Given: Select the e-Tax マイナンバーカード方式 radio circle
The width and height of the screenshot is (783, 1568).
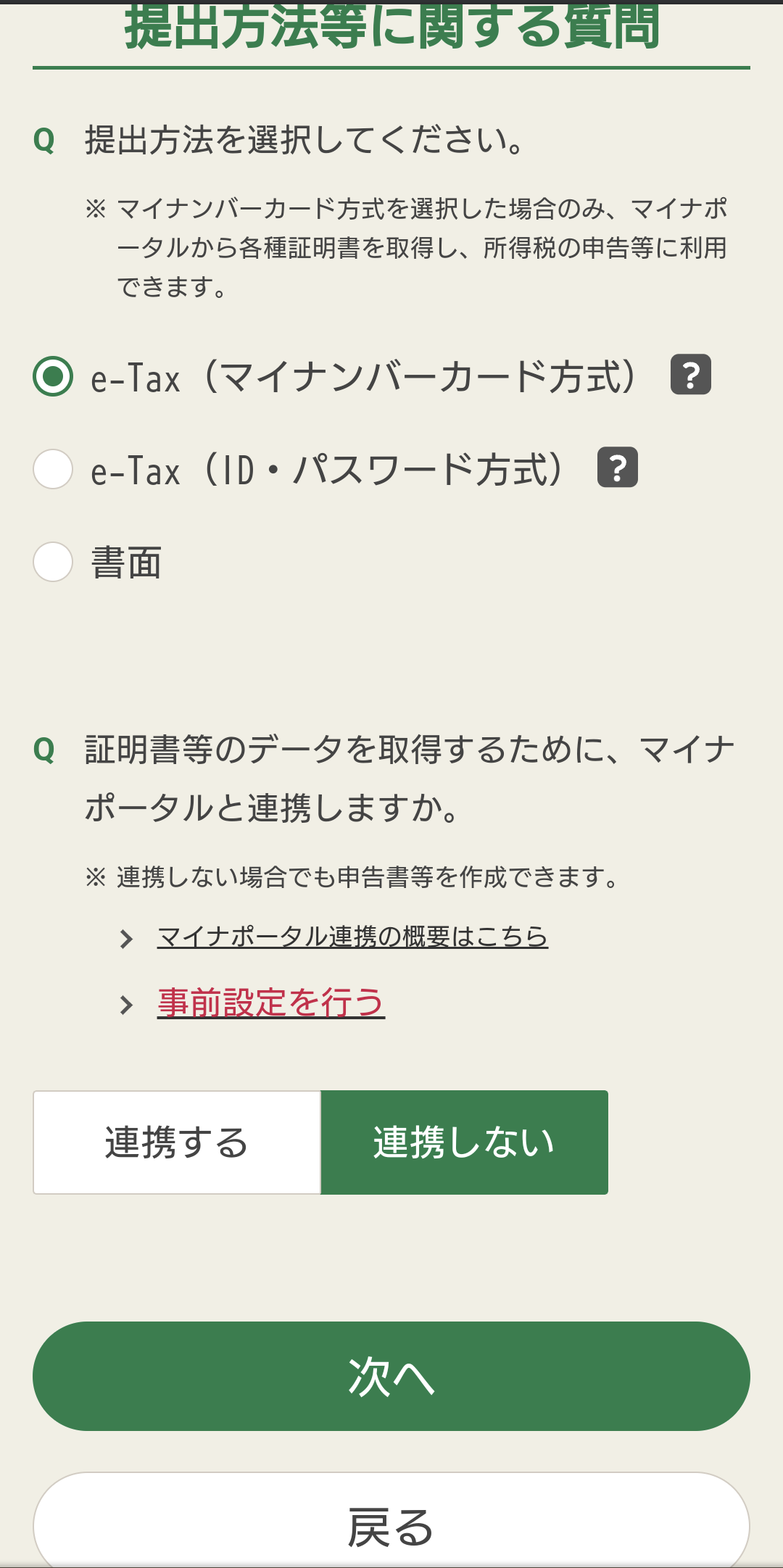Looking at the screenshot, I should point(53,376).
